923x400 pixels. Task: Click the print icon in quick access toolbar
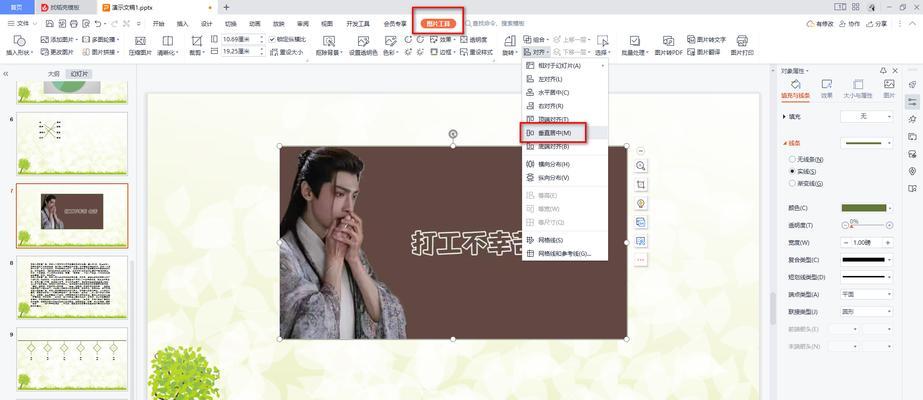click(x=74, y=24)
